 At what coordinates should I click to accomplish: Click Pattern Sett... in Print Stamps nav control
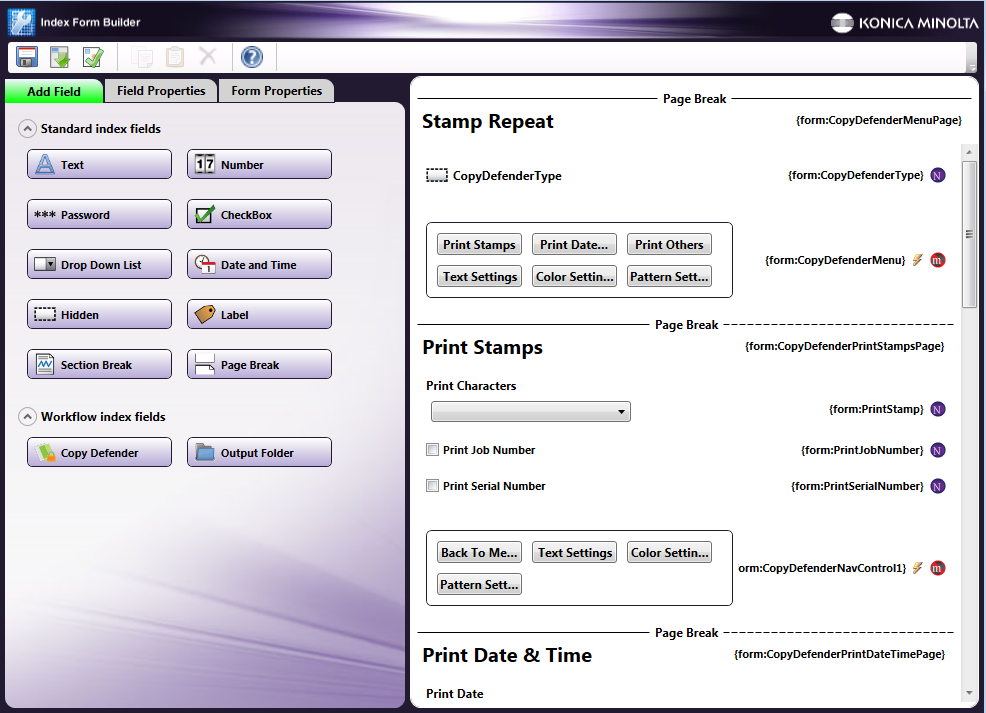tap(479, 585)
